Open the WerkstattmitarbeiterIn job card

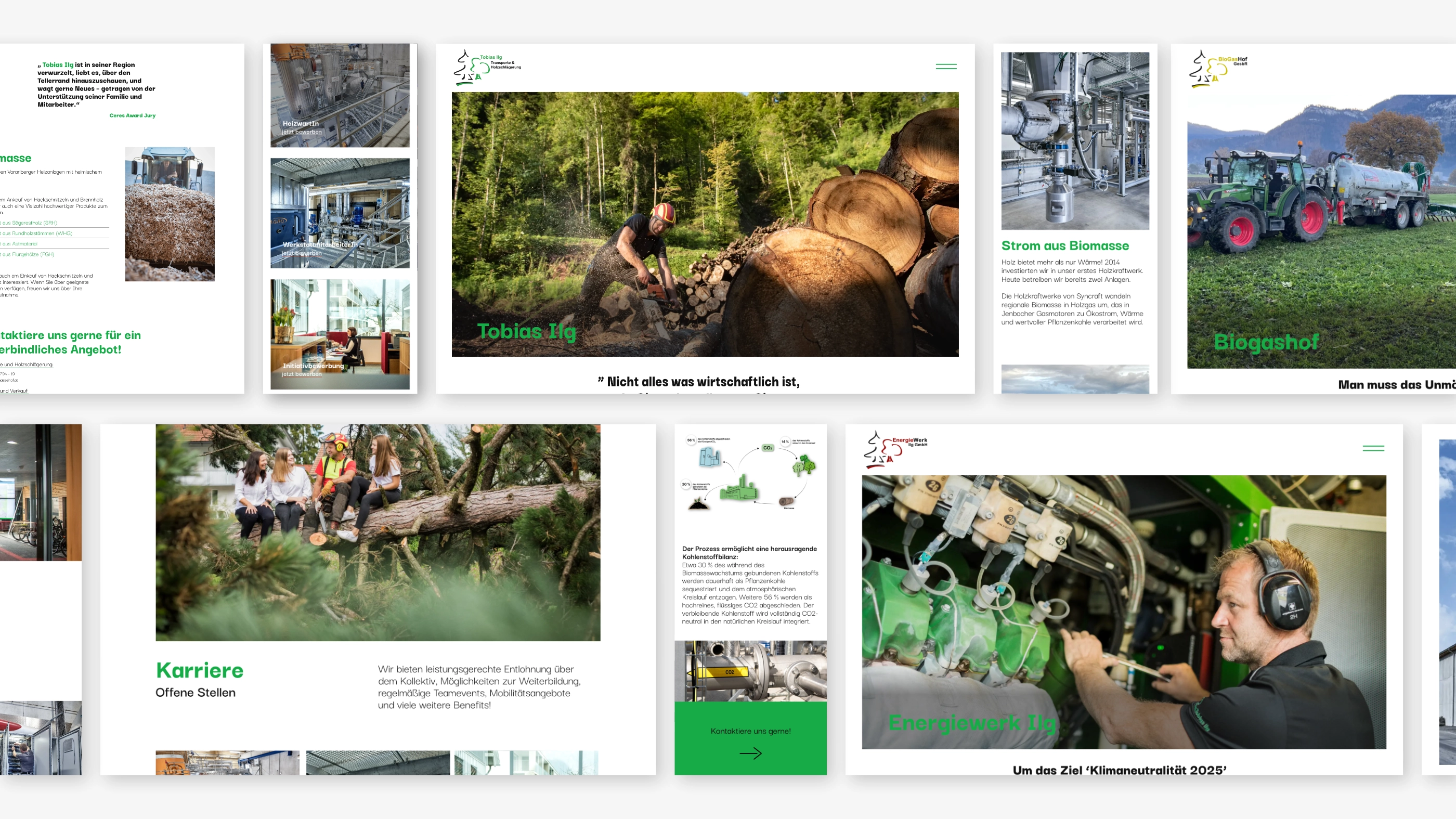coord(340,213)
